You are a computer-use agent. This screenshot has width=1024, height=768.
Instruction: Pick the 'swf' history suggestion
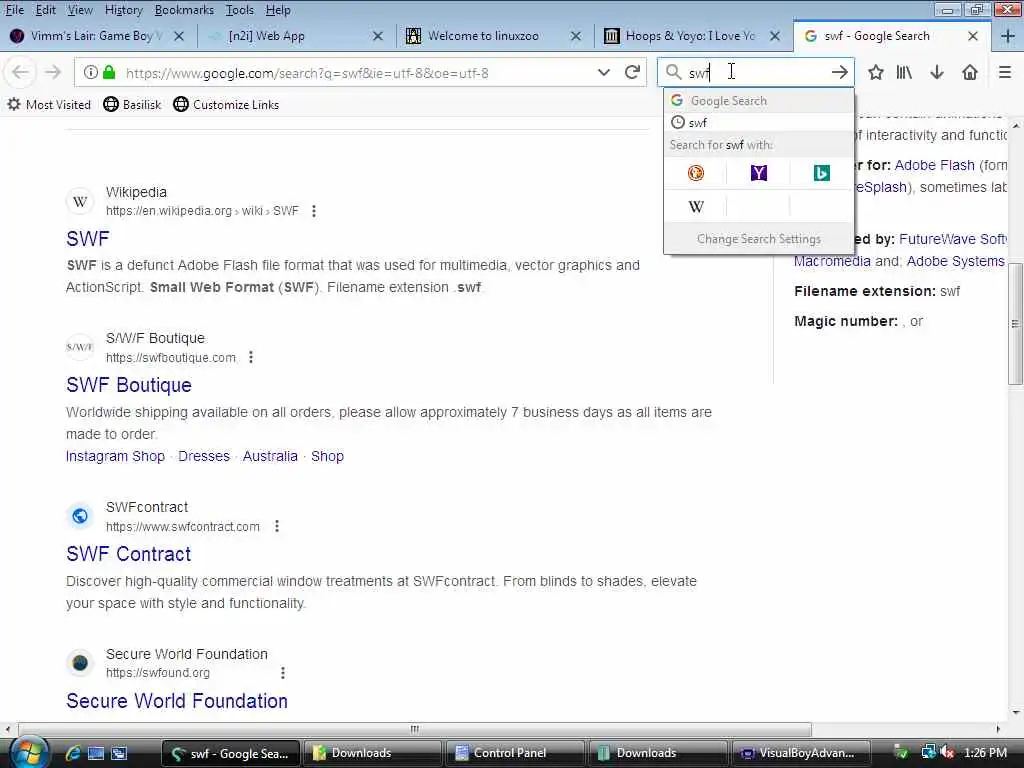click(759, 123)
